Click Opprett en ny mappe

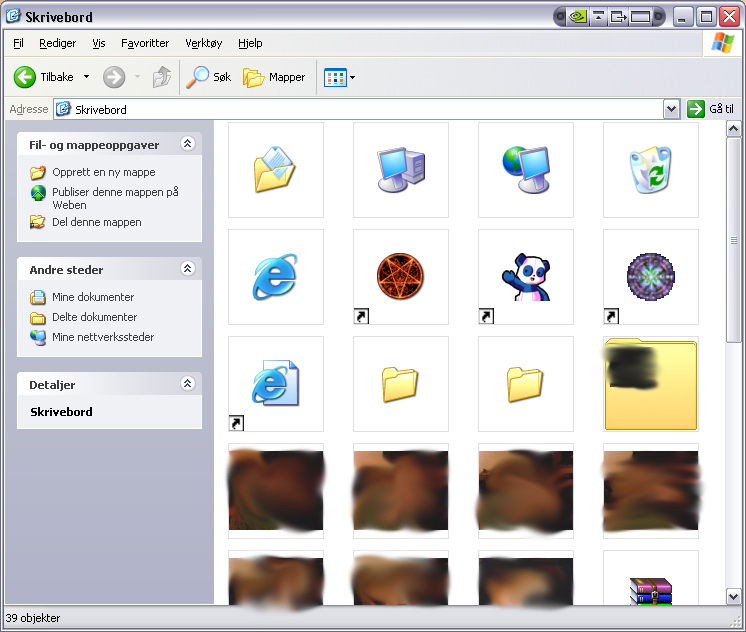click(x=104, y=172)
